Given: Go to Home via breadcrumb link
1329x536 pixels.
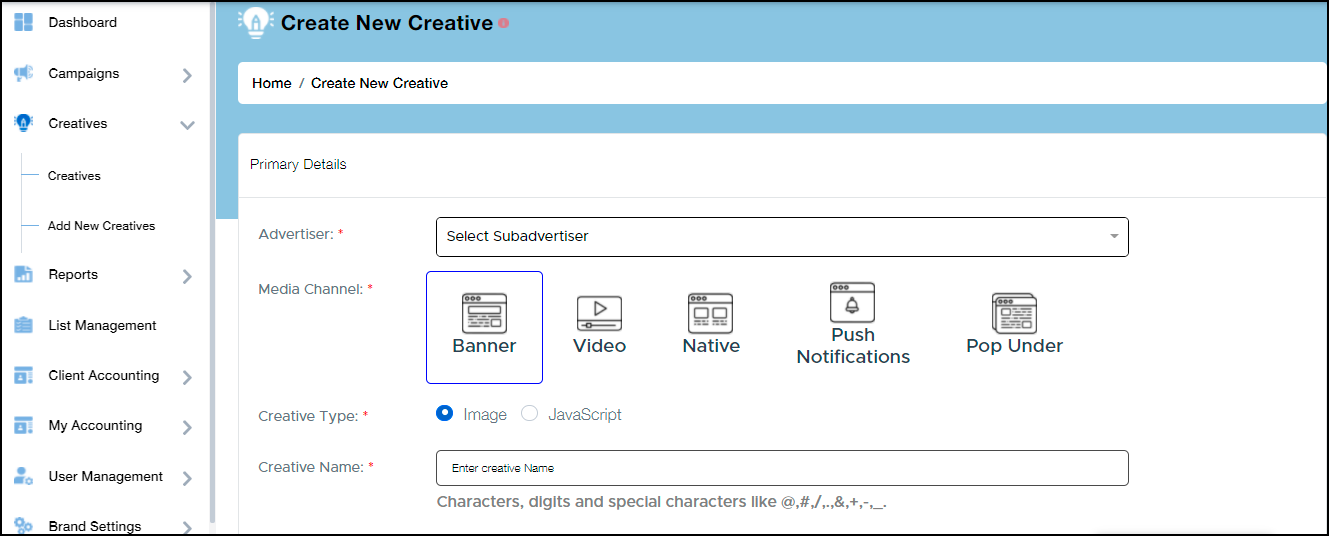Looking at the screenshot, I should point(271,83).
